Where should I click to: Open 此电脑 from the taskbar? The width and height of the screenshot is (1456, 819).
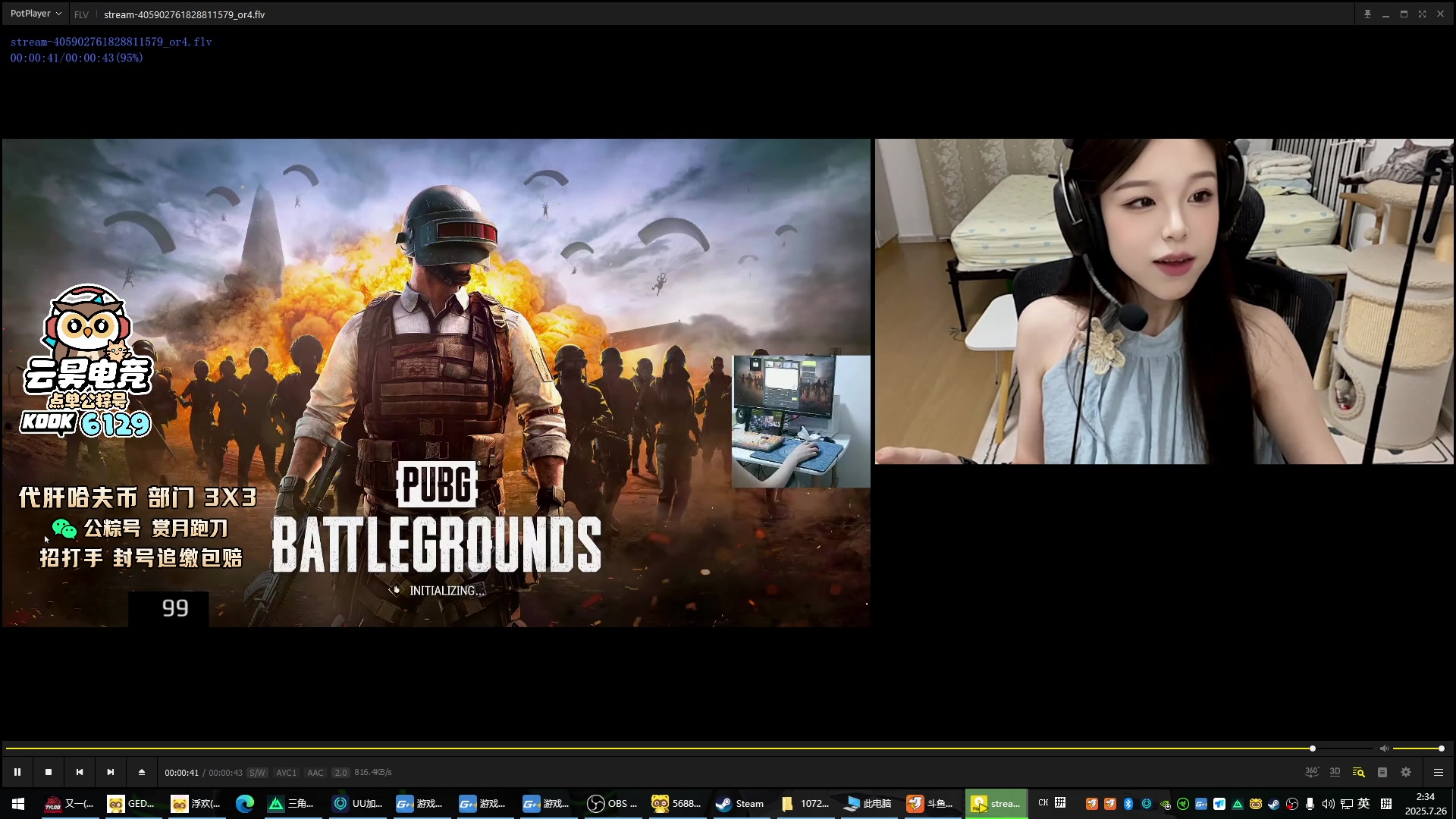(868, 804)
